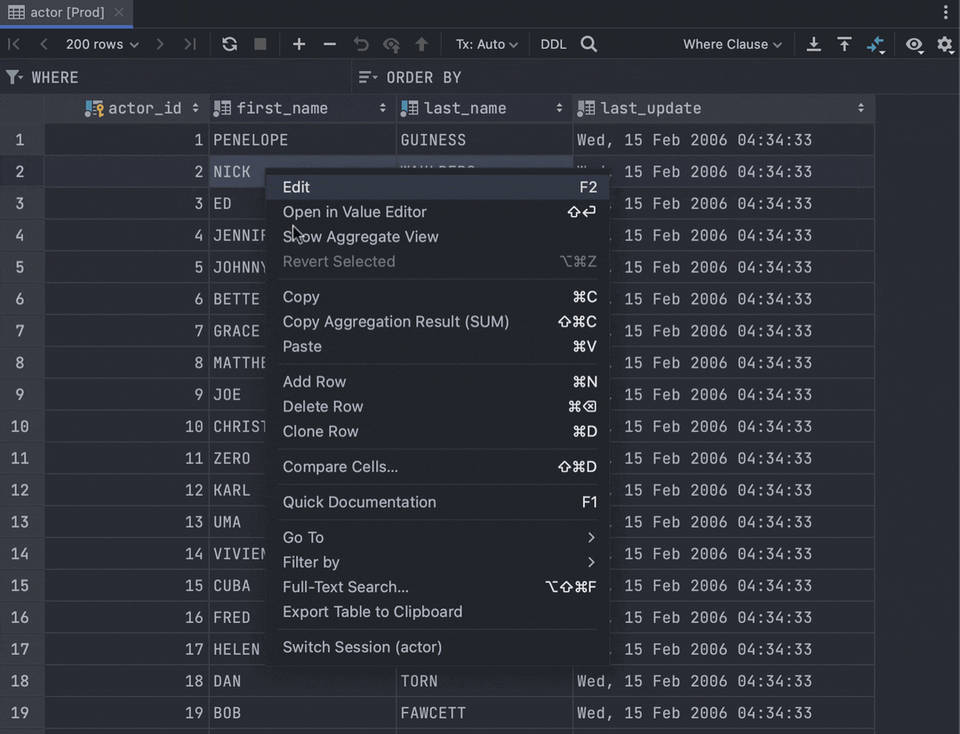Open view options via the eye icon
960x734 pixels.
coord(913,44)
